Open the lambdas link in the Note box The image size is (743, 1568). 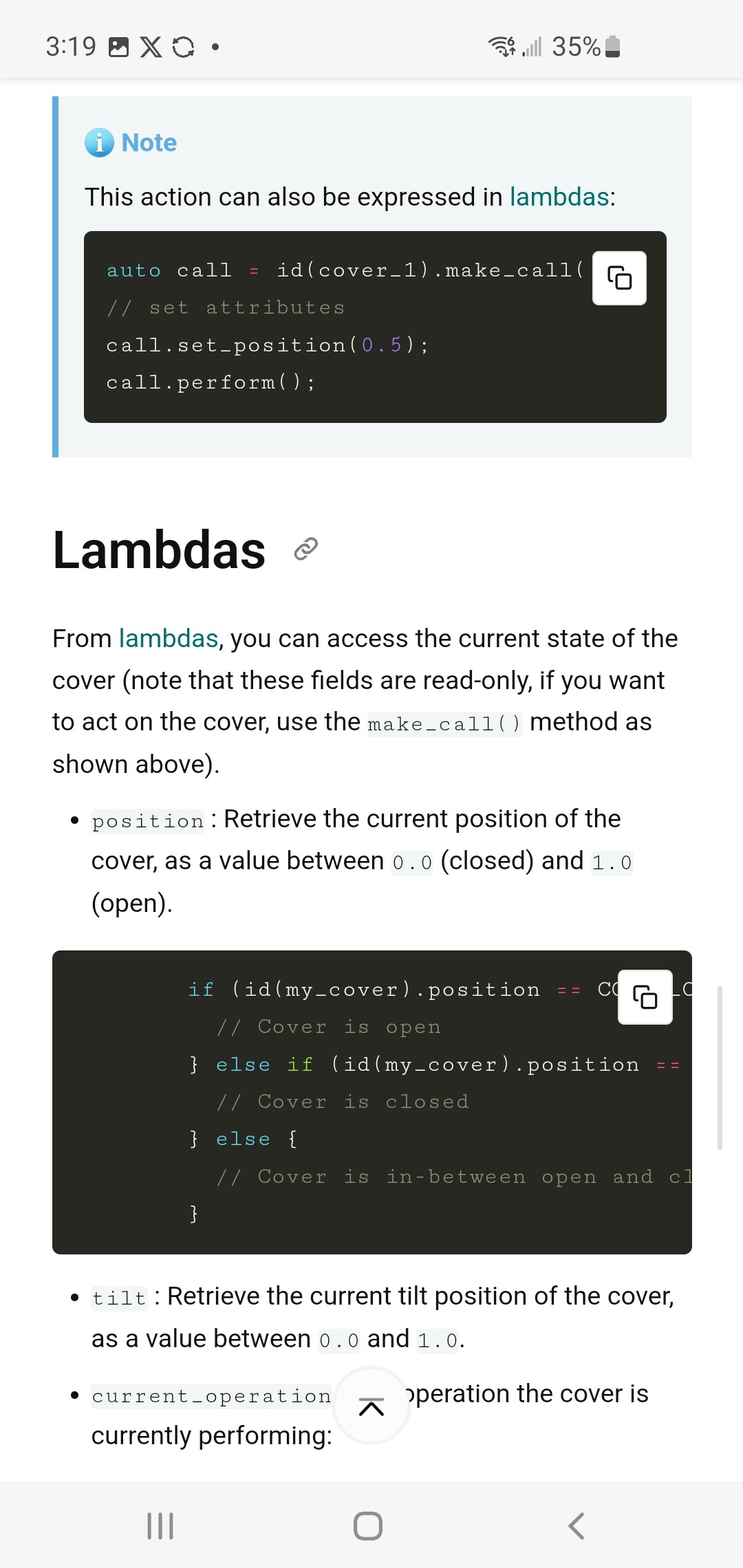coord(559,197)
